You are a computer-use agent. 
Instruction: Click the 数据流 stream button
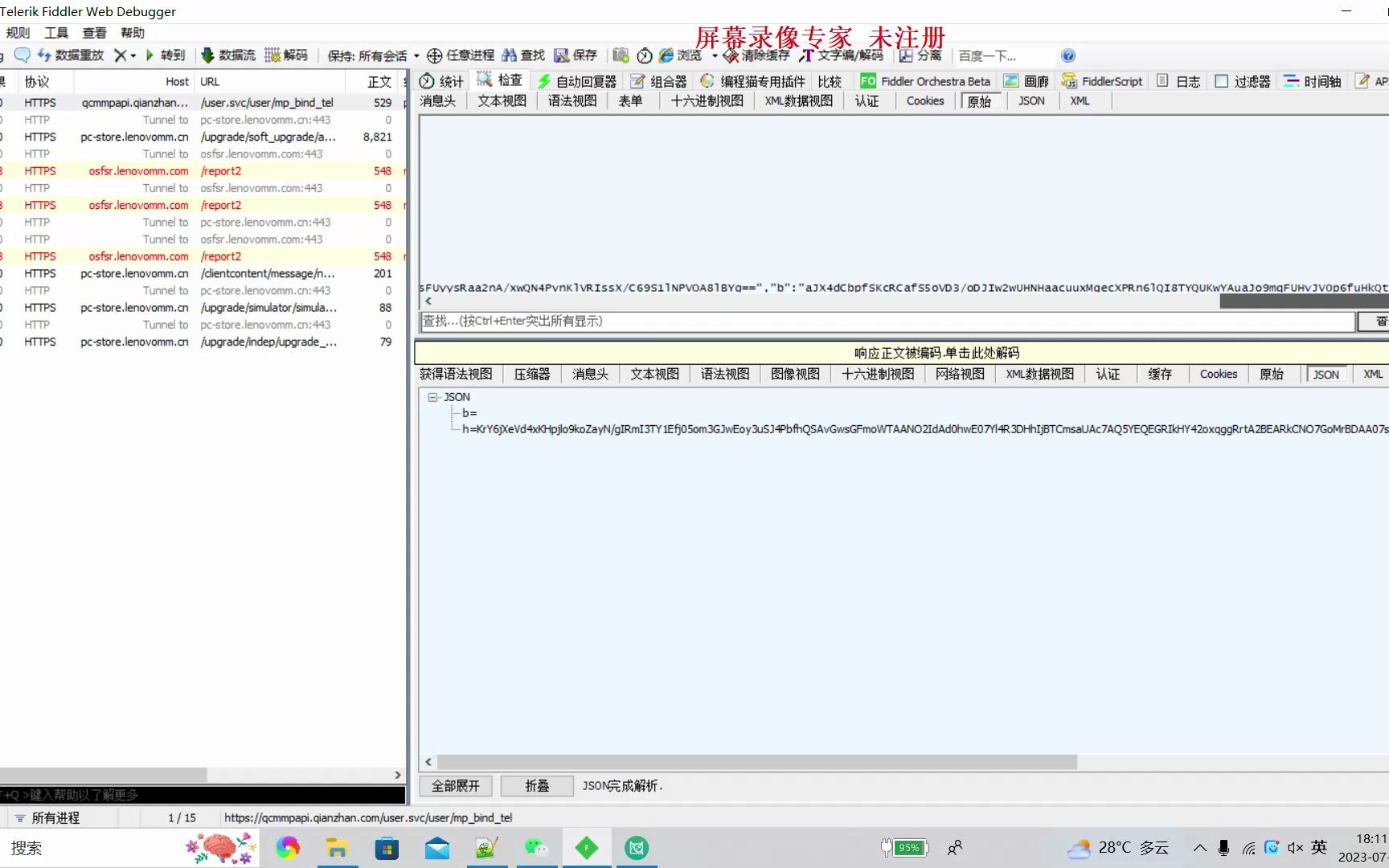228,55
